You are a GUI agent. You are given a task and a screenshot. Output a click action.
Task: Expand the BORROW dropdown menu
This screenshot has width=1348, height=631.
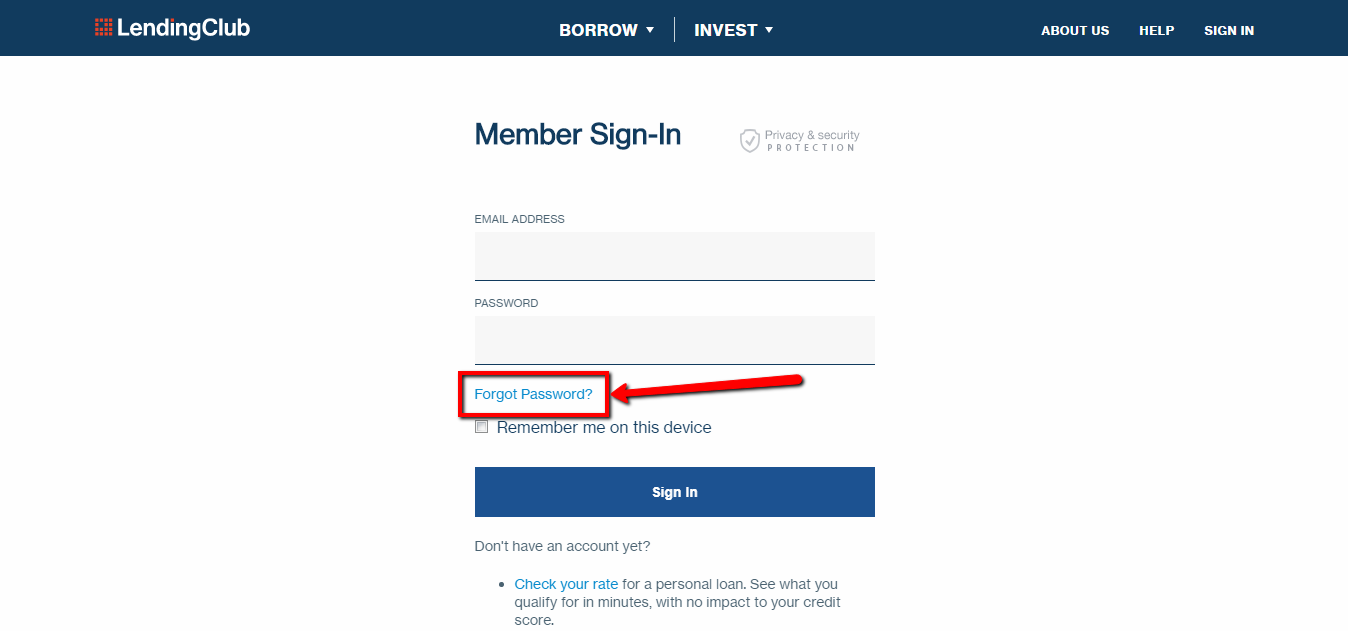click(x=598, y=30)
